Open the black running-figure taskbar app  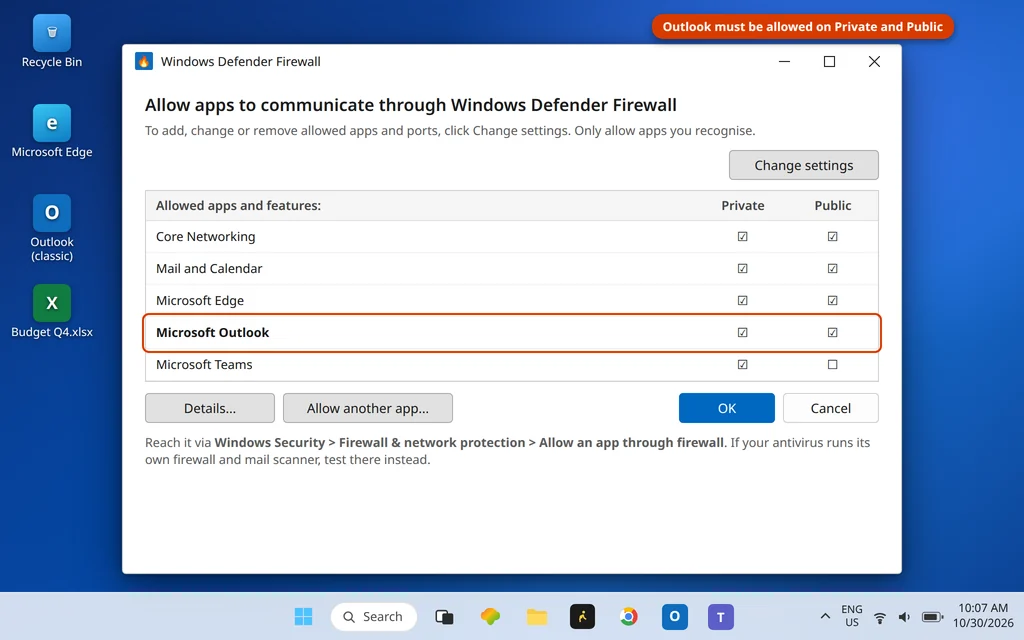click(582, 616)
